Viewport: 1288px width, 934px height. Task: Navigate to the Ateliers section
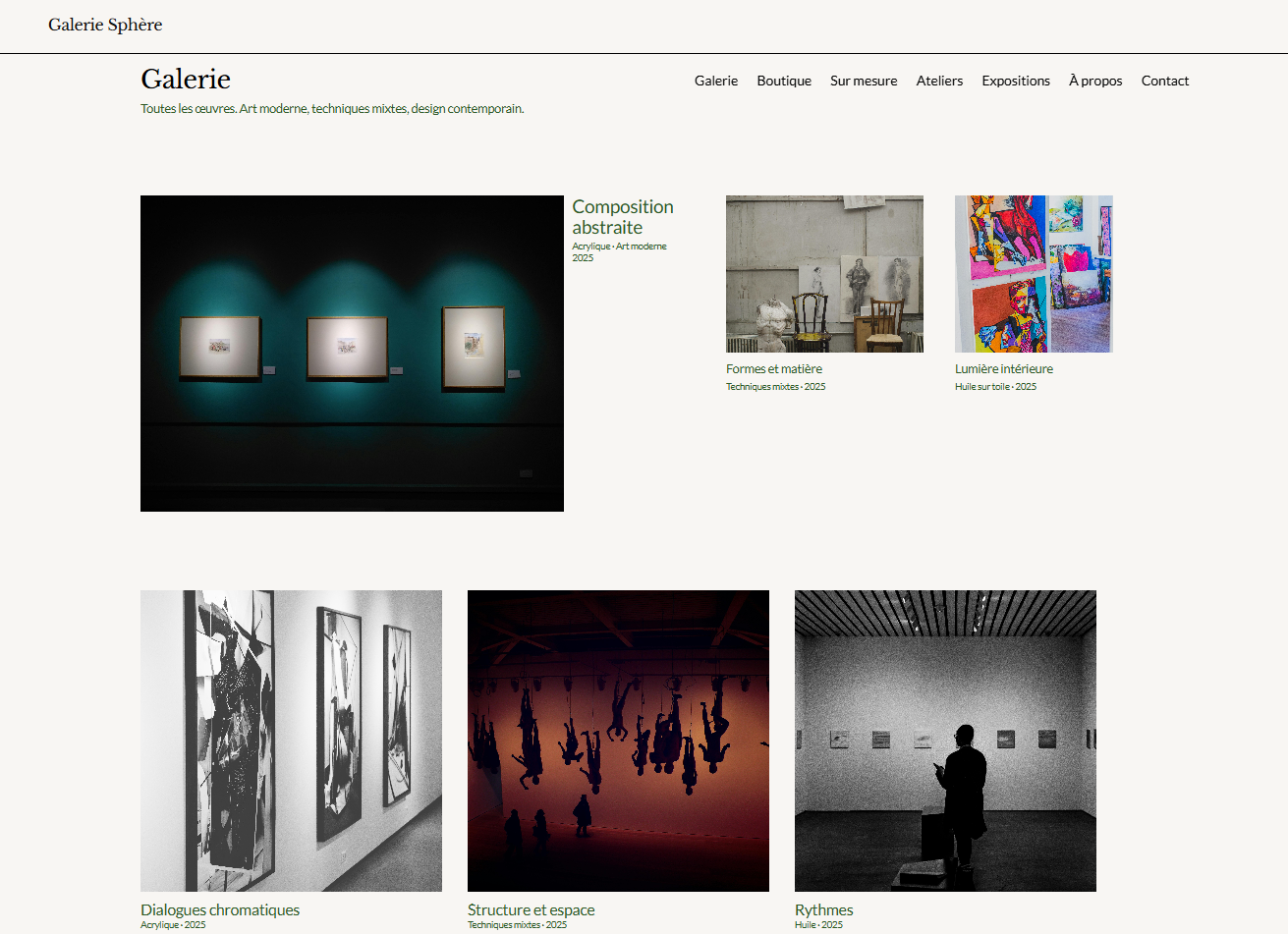(x=939, y=81)
